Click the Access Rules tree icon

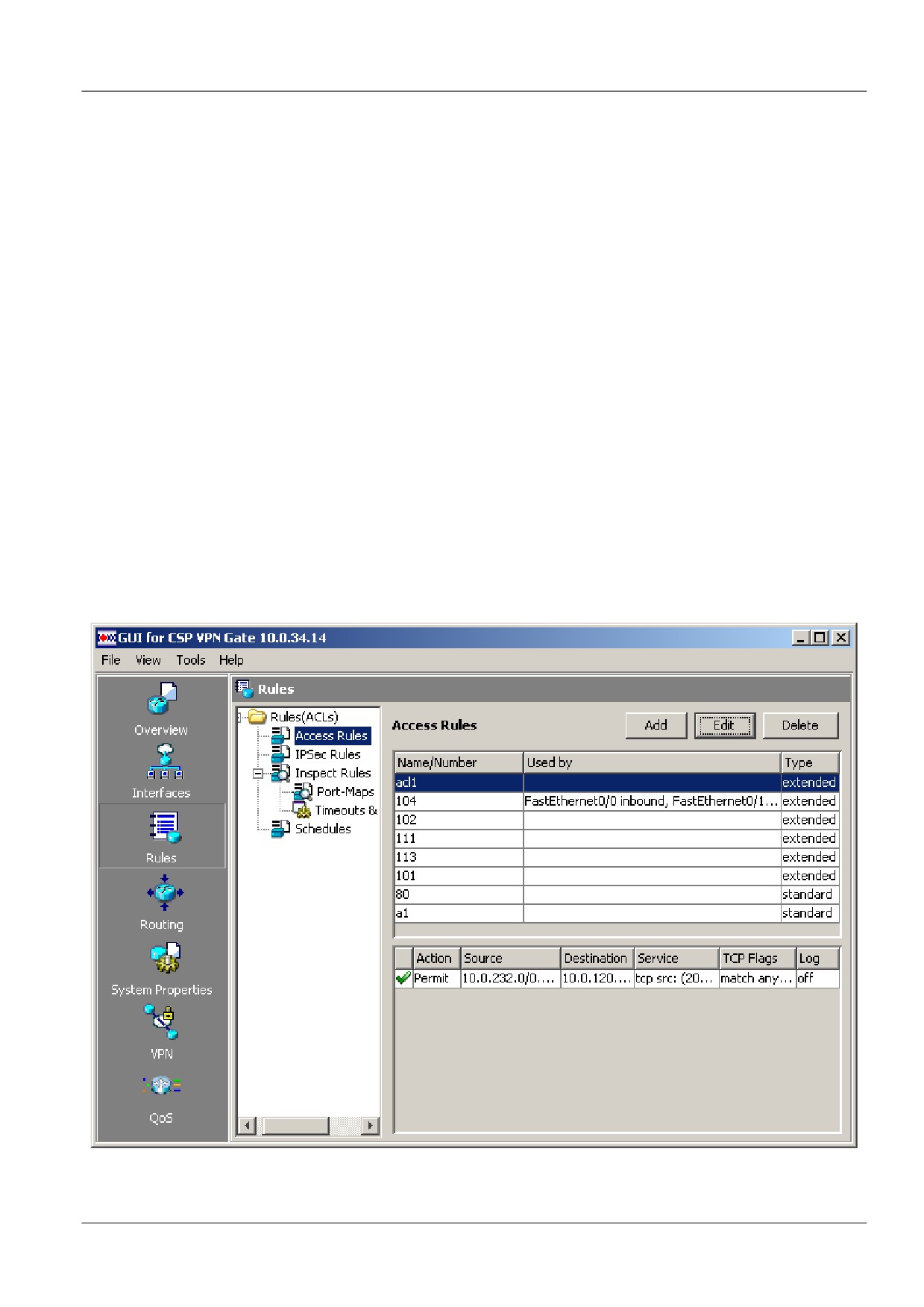click(x=281, y=736)
